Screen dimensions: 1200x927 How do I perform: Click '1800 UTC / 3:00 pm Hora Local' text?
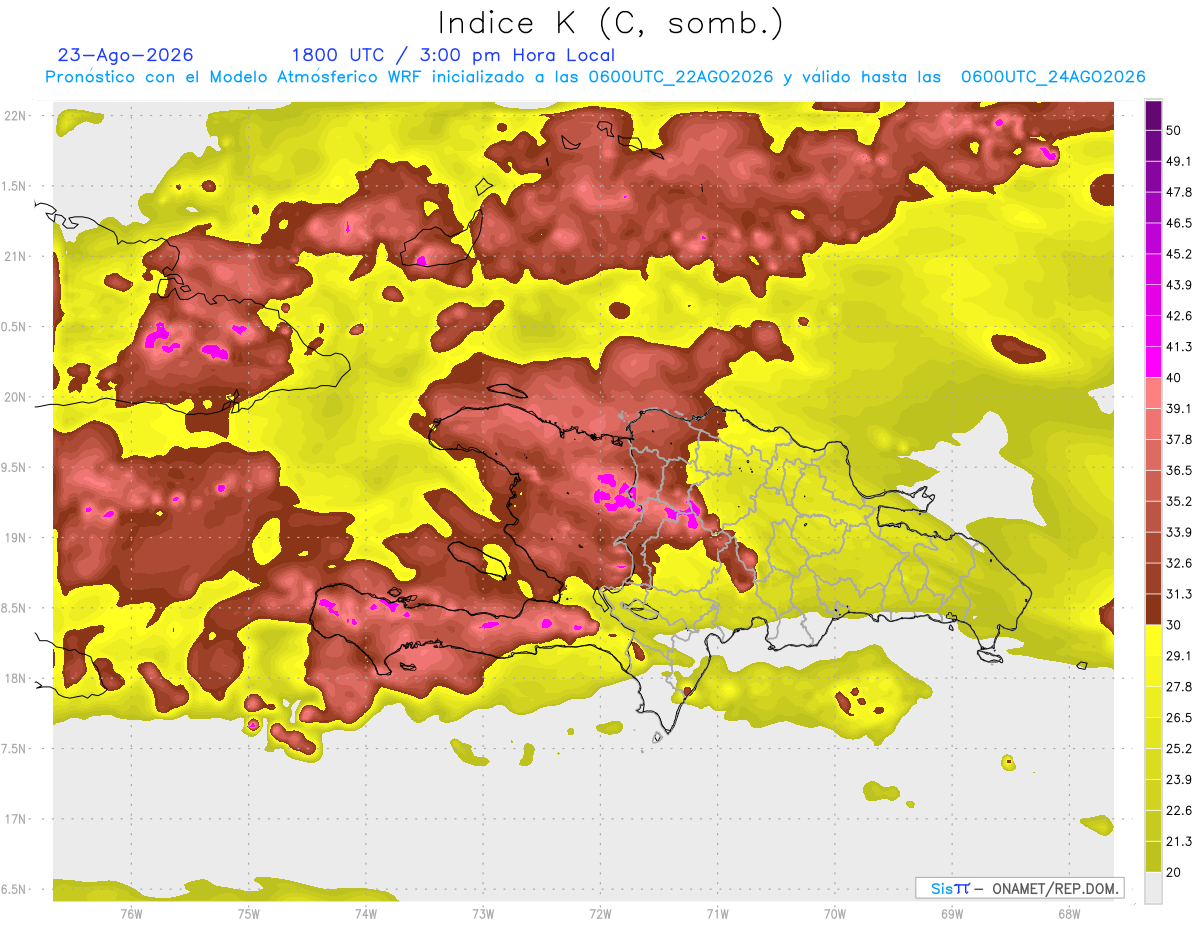click(453, 56)
